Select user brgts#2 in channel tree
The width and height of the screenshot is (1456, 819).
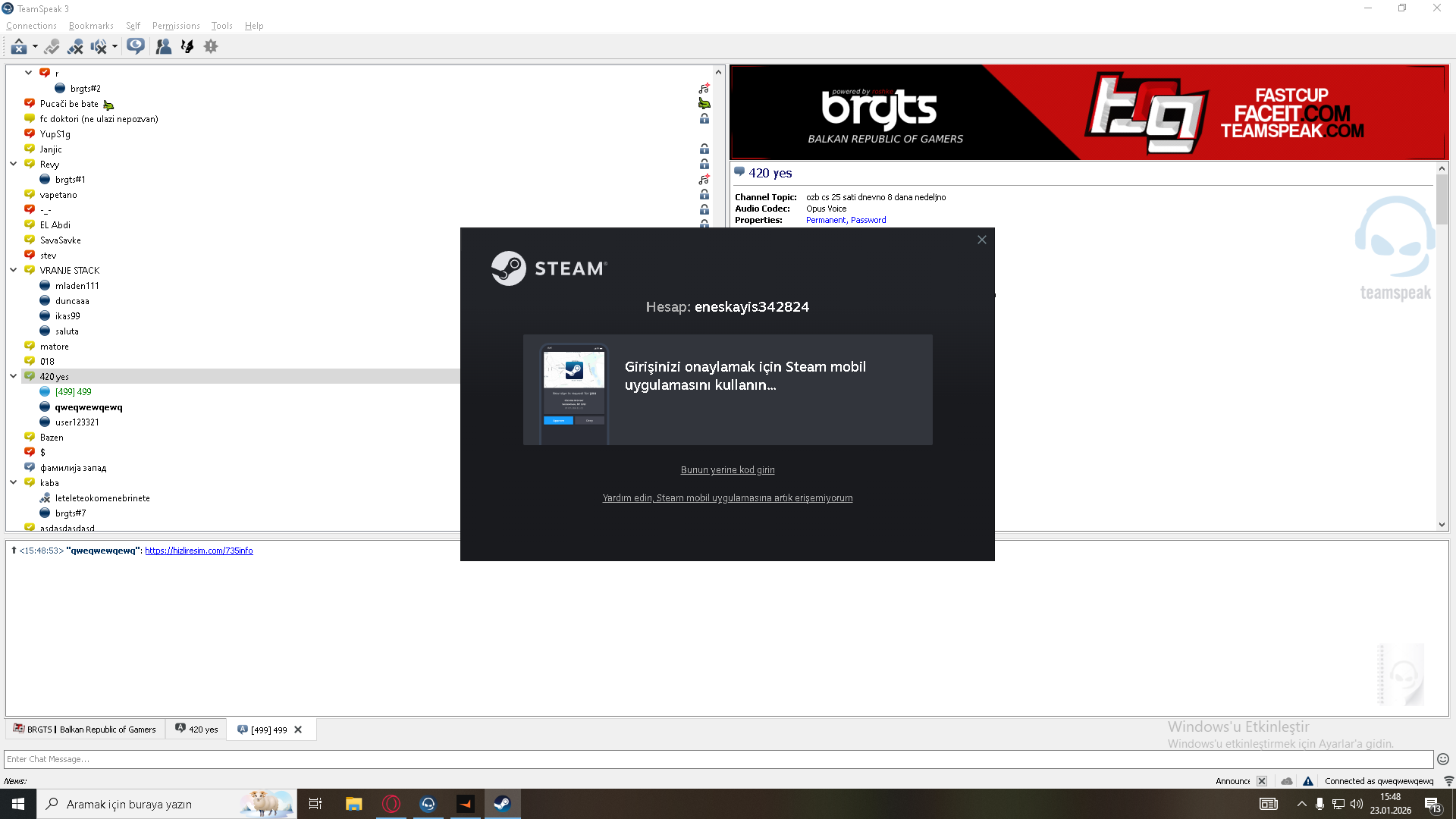pyautogui.click(x=85, y=89)
